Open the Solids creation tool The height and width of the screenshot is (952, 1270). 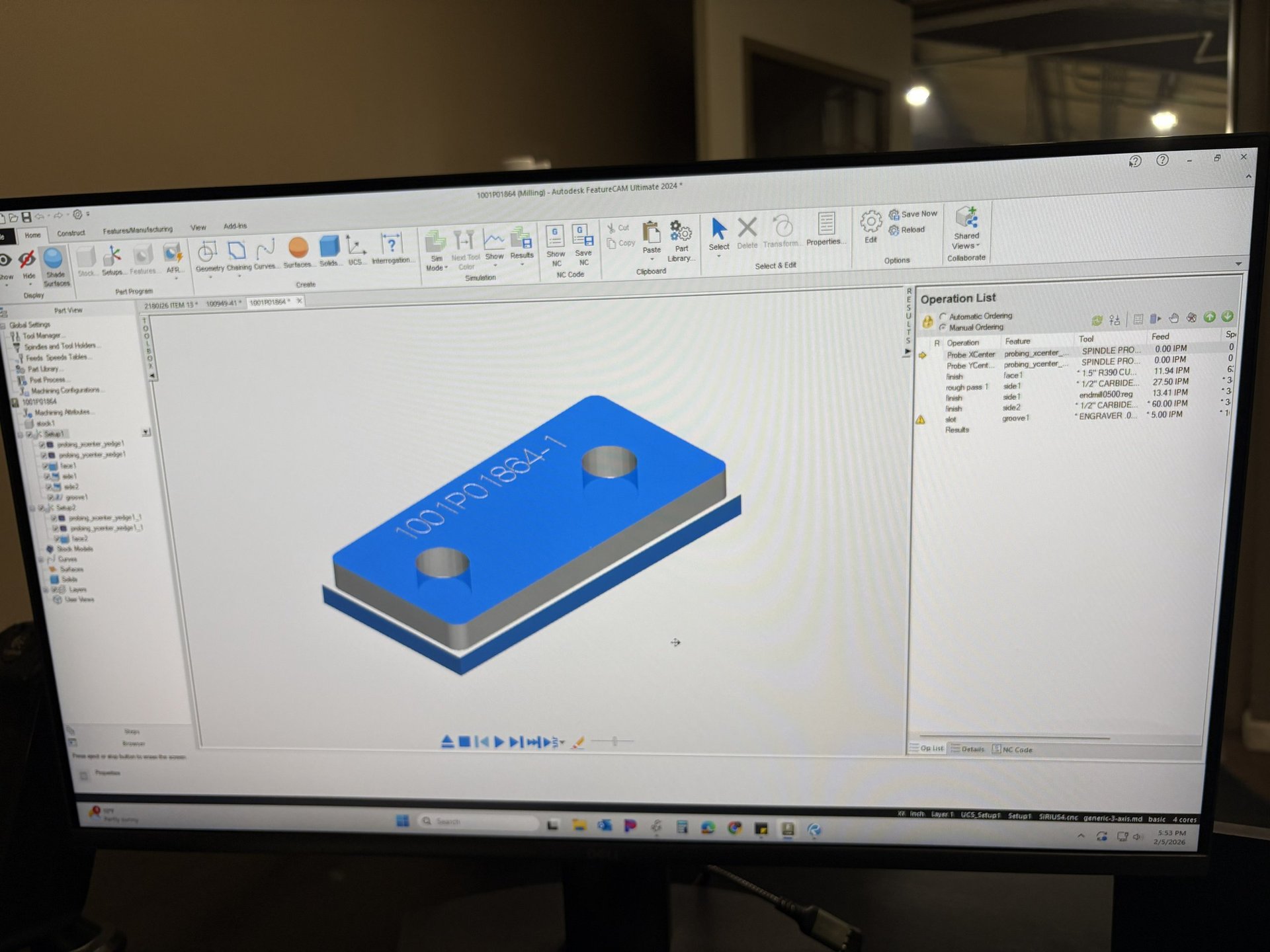tap(329, 251)
